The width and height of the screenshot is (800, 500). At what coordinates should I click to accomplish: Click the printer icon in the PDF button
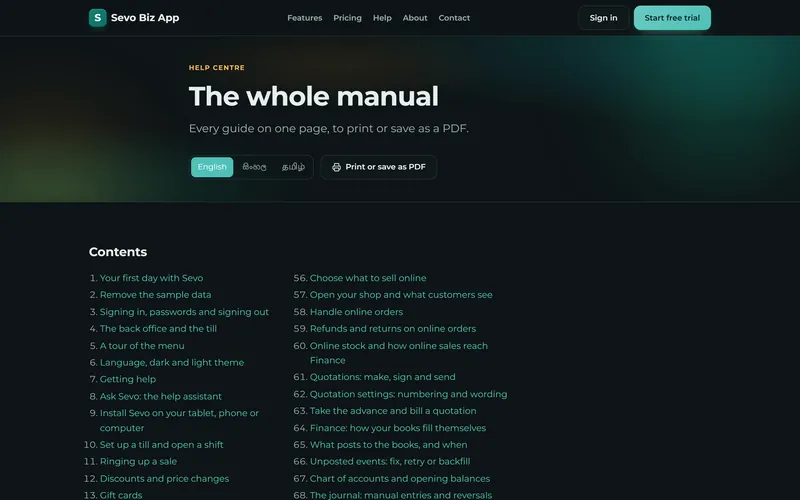336,167
